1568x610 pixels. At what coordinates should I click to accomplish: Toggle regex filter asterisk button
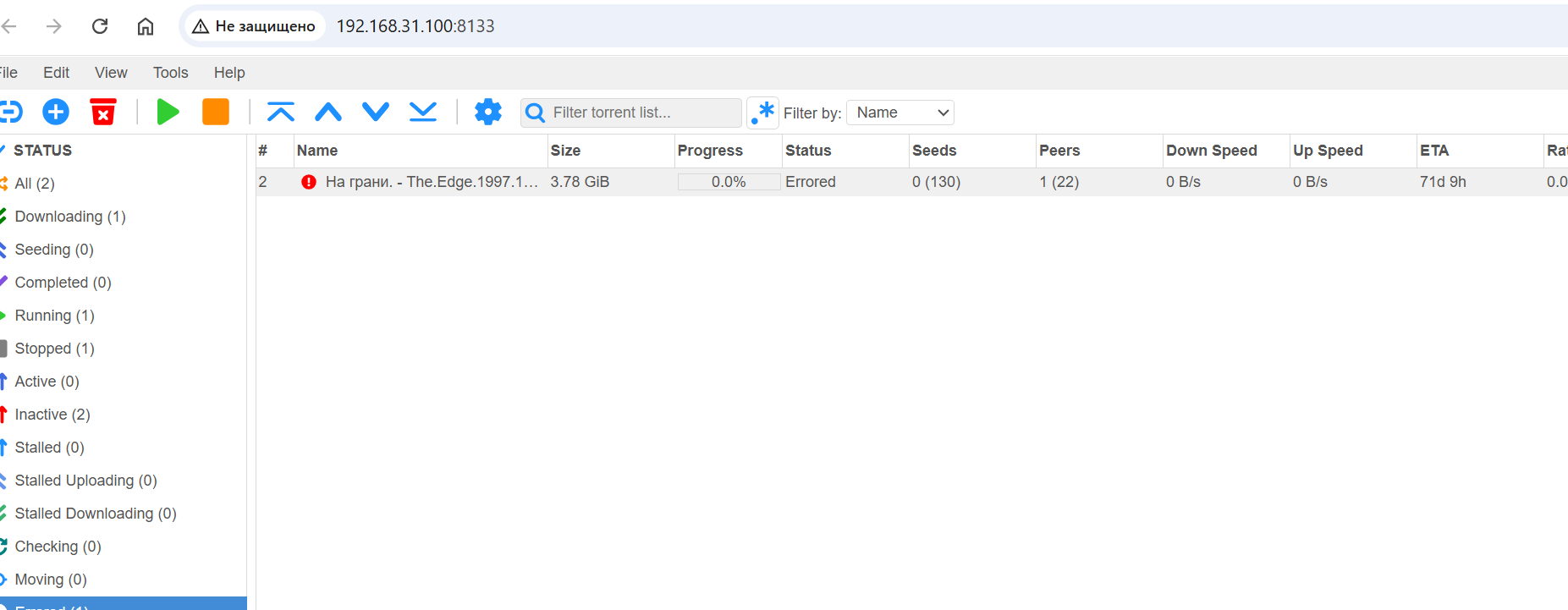[x=762, y=113]
